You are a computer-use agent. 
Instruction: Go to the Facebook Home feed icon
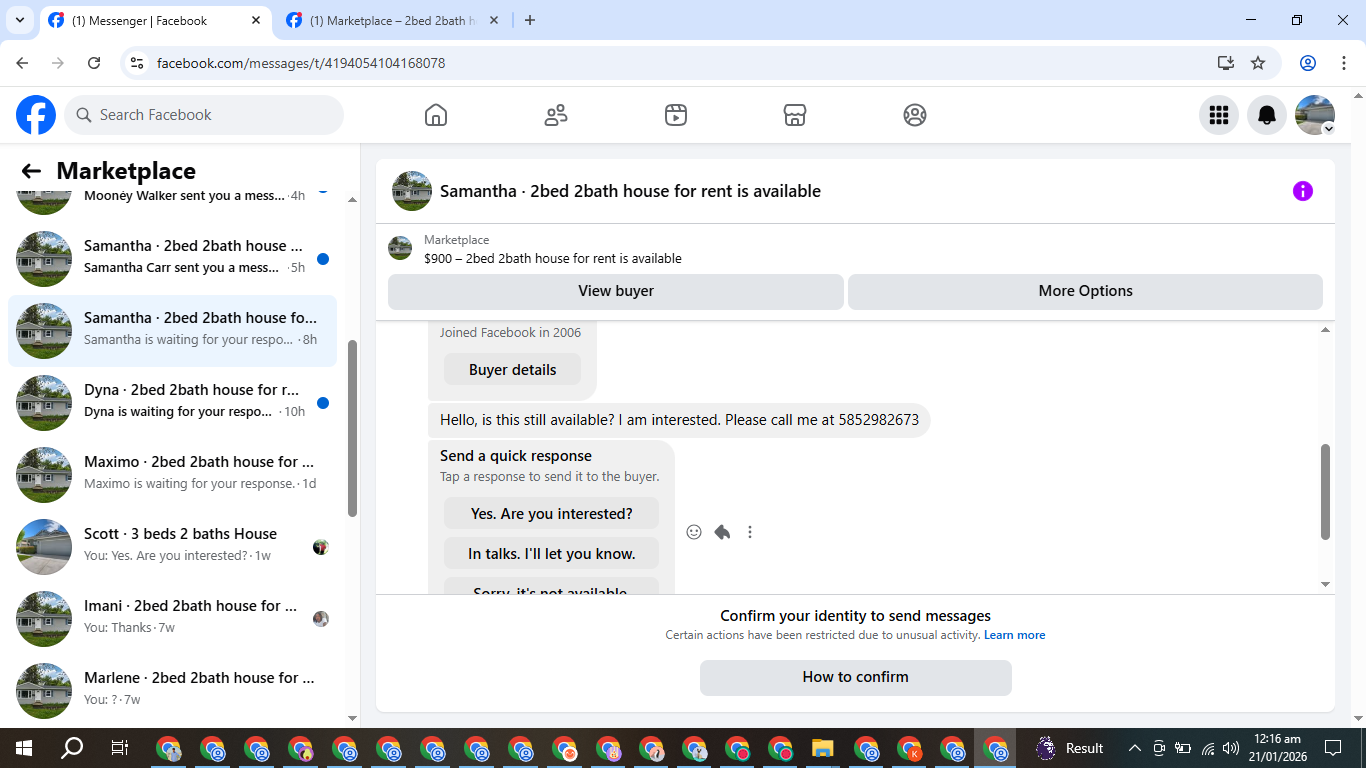pos(436,115)
